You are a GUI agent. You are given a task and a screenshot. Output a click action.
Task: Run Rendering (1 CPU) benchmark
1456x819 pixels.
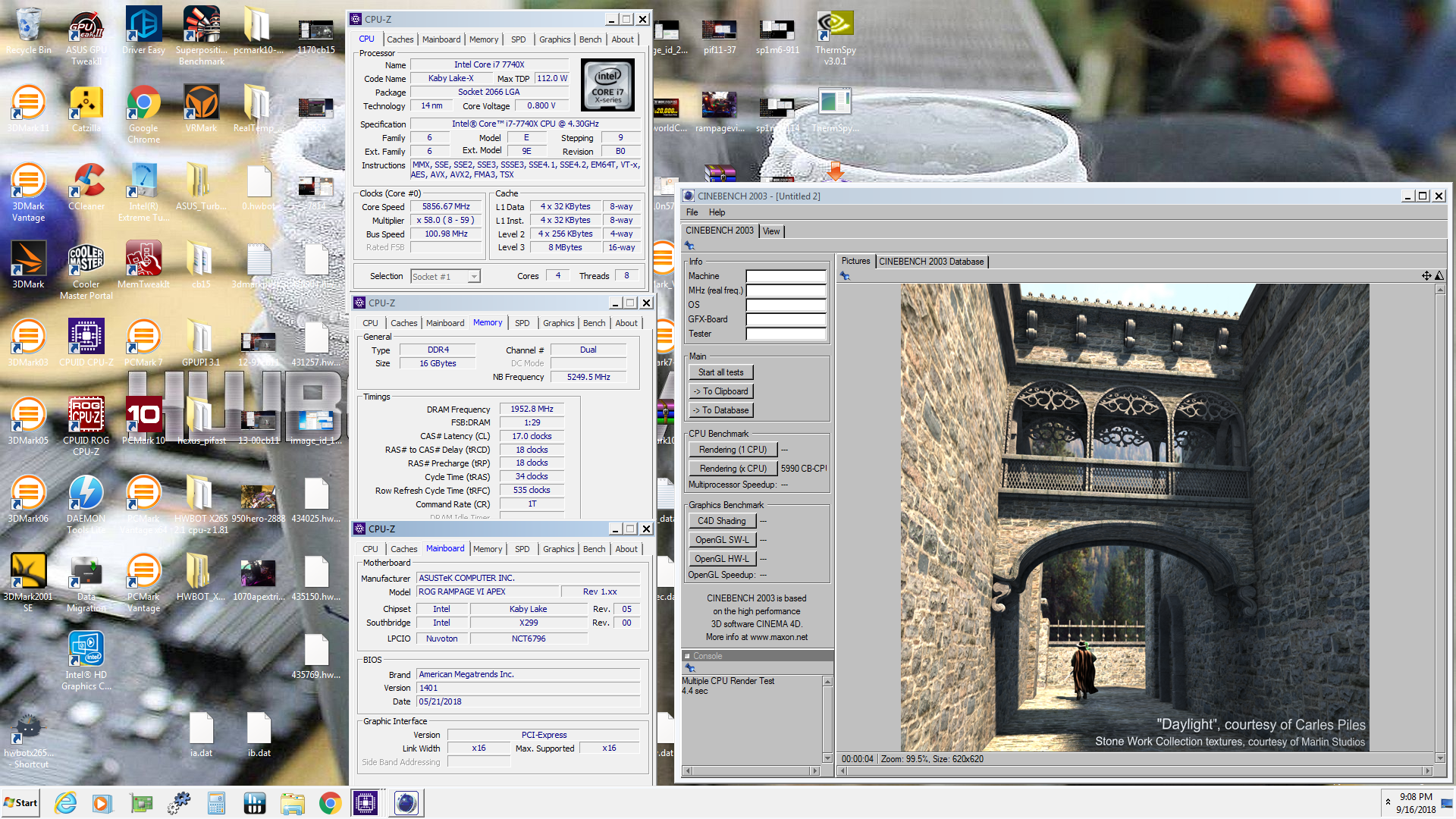click(x=733, y=450)
